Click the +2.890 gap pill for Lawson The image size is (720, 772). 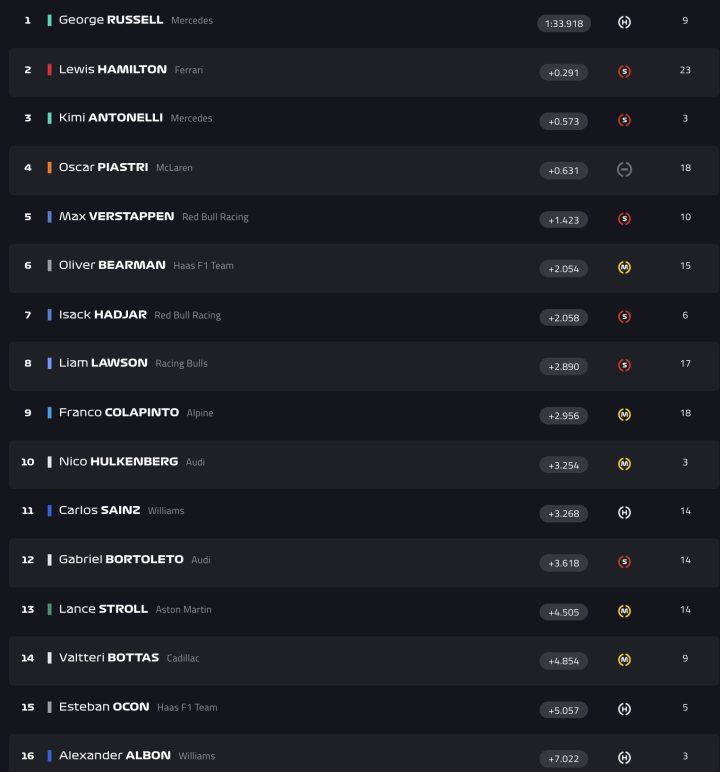coord(564,366)
